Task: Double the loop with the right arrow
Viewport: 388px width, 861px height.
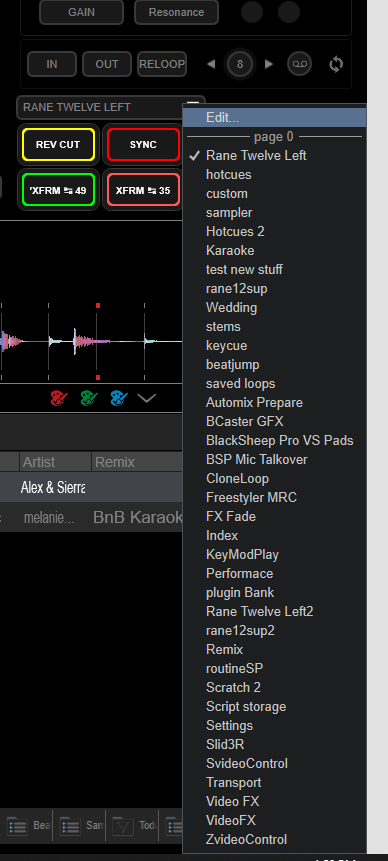Action: [268, 64]
